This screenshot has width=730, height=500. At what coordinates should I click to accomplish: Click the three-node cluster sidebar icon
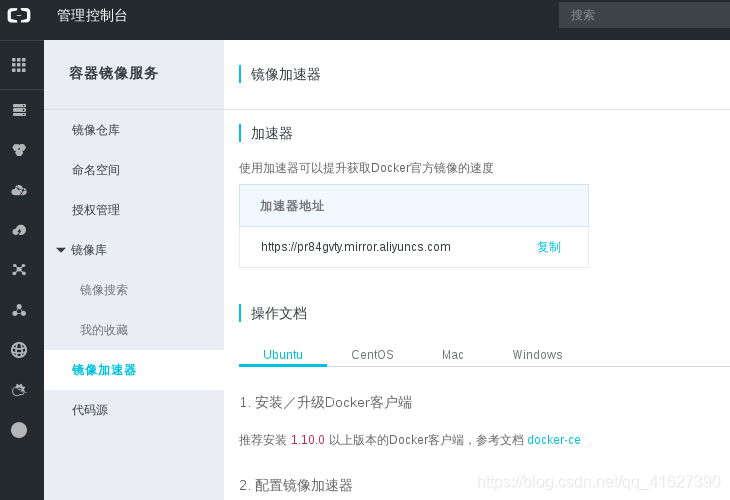19,310
